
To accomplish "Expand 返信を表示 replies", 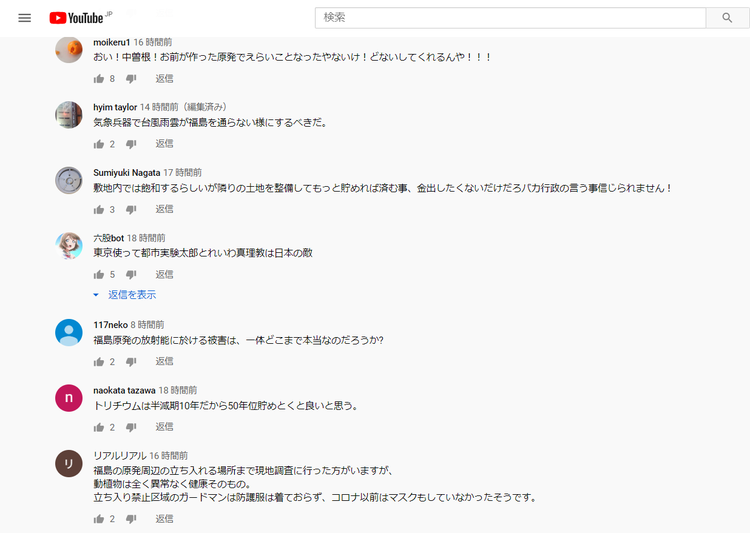I will coord(125,295).
